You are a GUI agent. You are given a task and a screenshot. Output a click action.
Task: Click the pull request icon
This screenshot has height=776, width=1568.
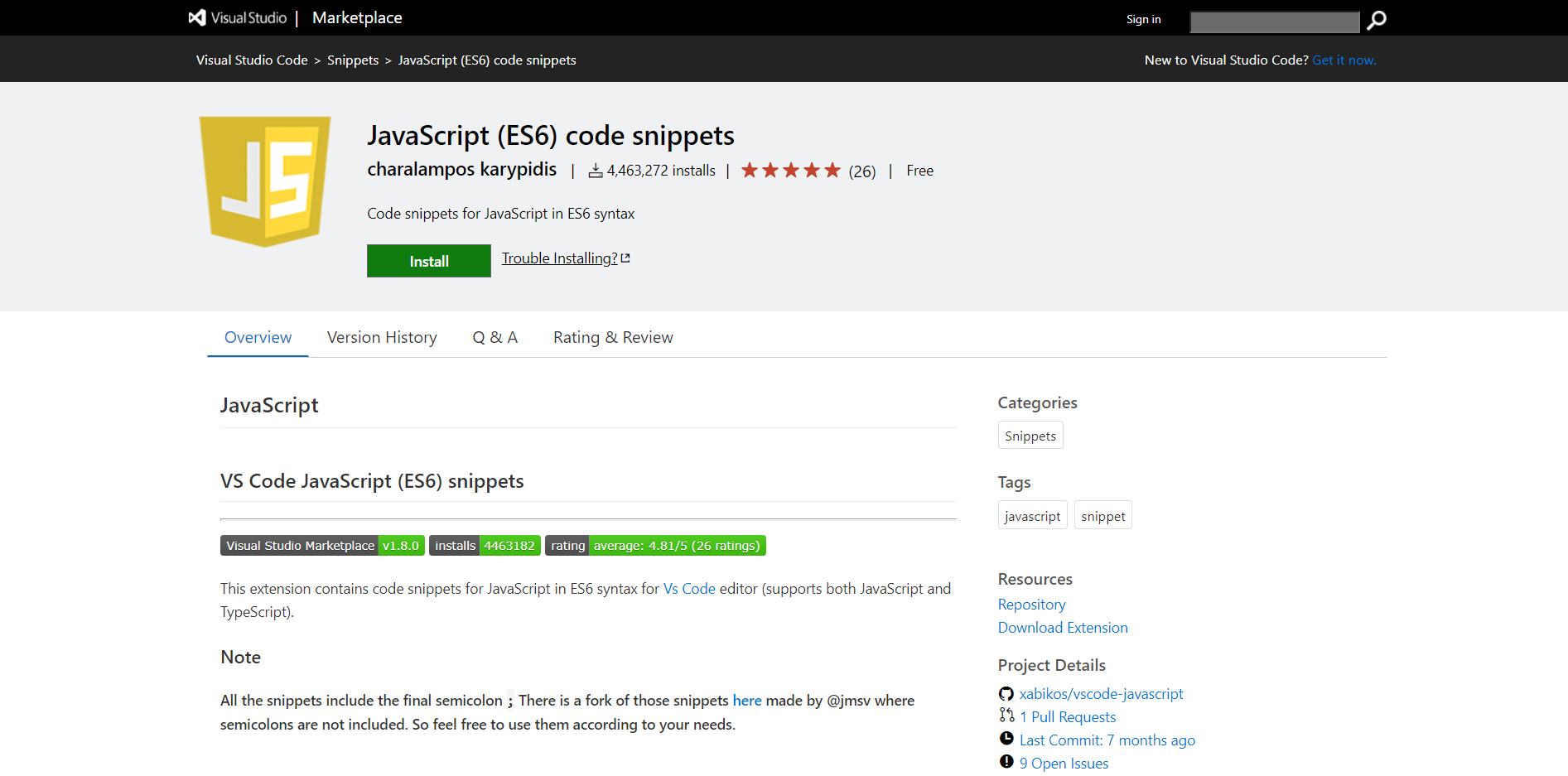tap(1006, 716)
